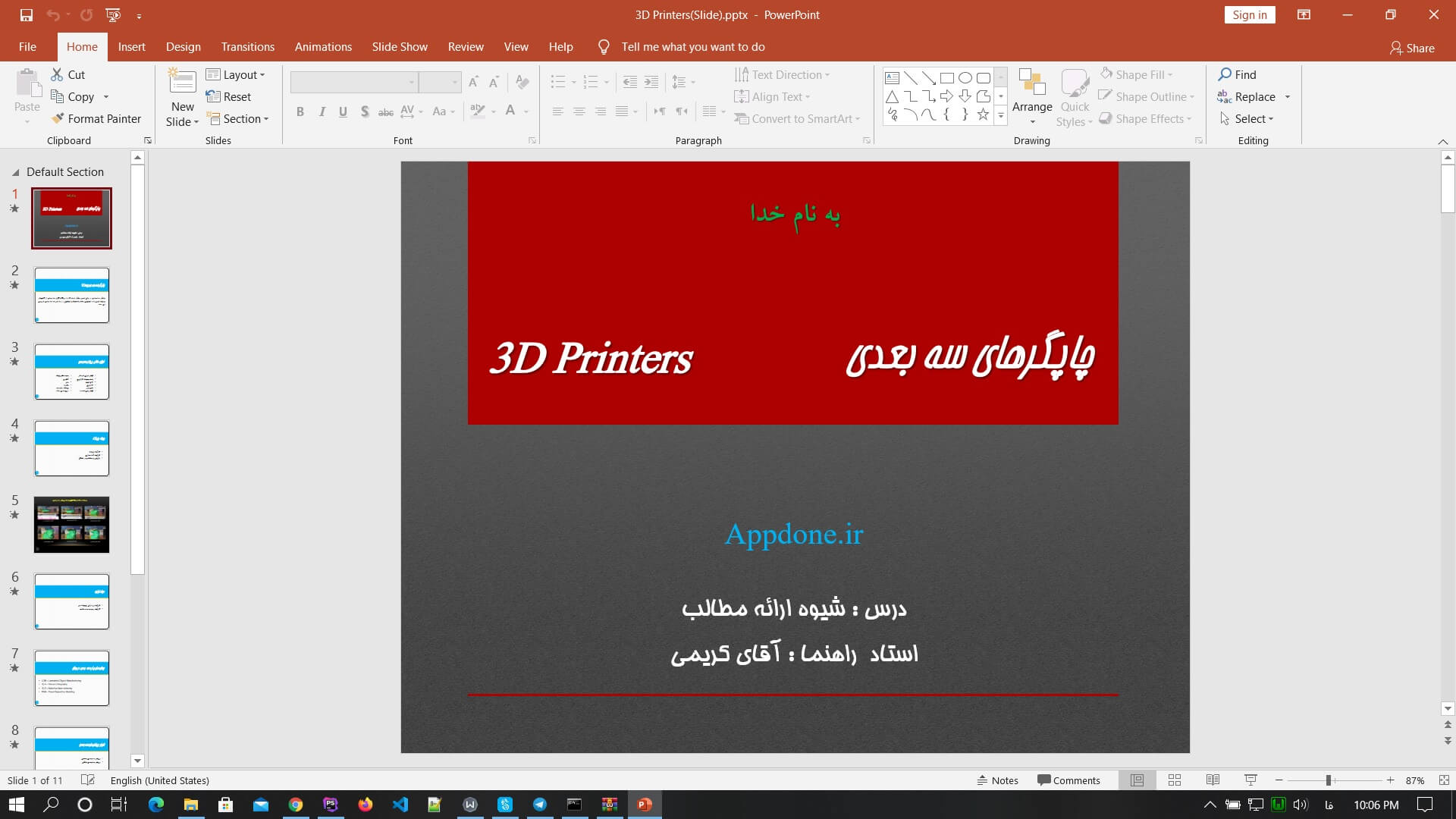Switch to Slide Sorter view icon

pos(1175,780)
